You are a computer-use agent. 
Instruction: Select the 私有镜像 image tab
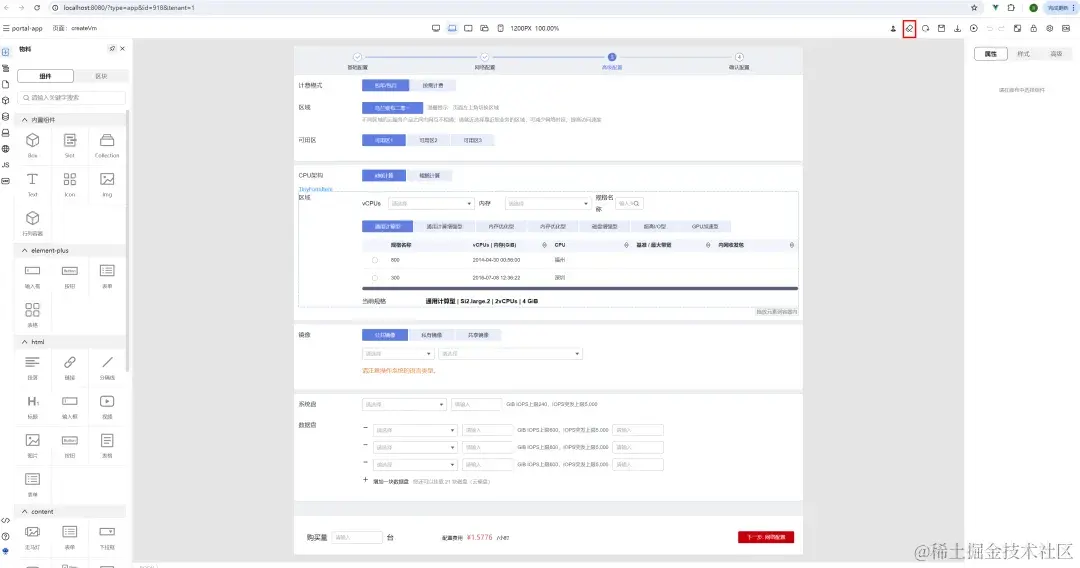(431, 335)
